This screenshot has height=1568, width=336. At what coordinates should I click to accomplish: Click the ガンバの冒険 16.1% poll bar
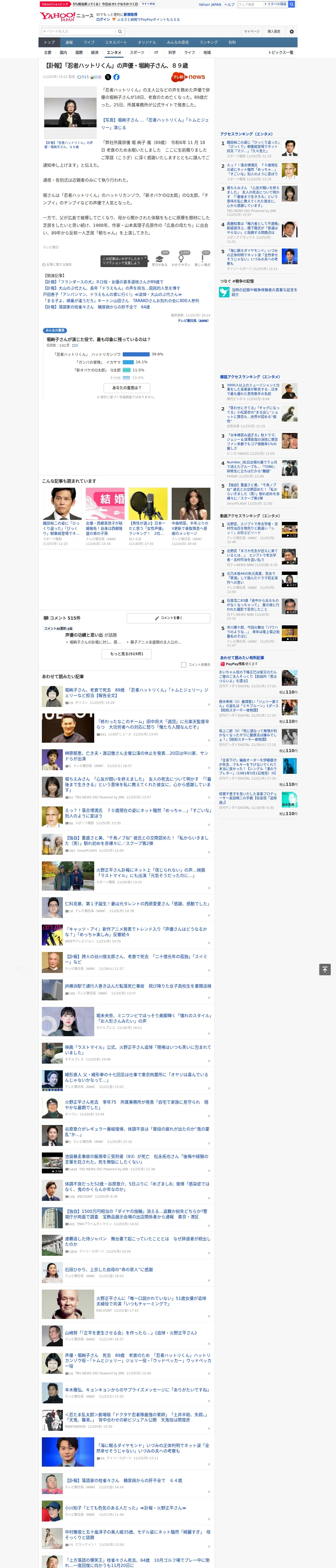(128, 362)
